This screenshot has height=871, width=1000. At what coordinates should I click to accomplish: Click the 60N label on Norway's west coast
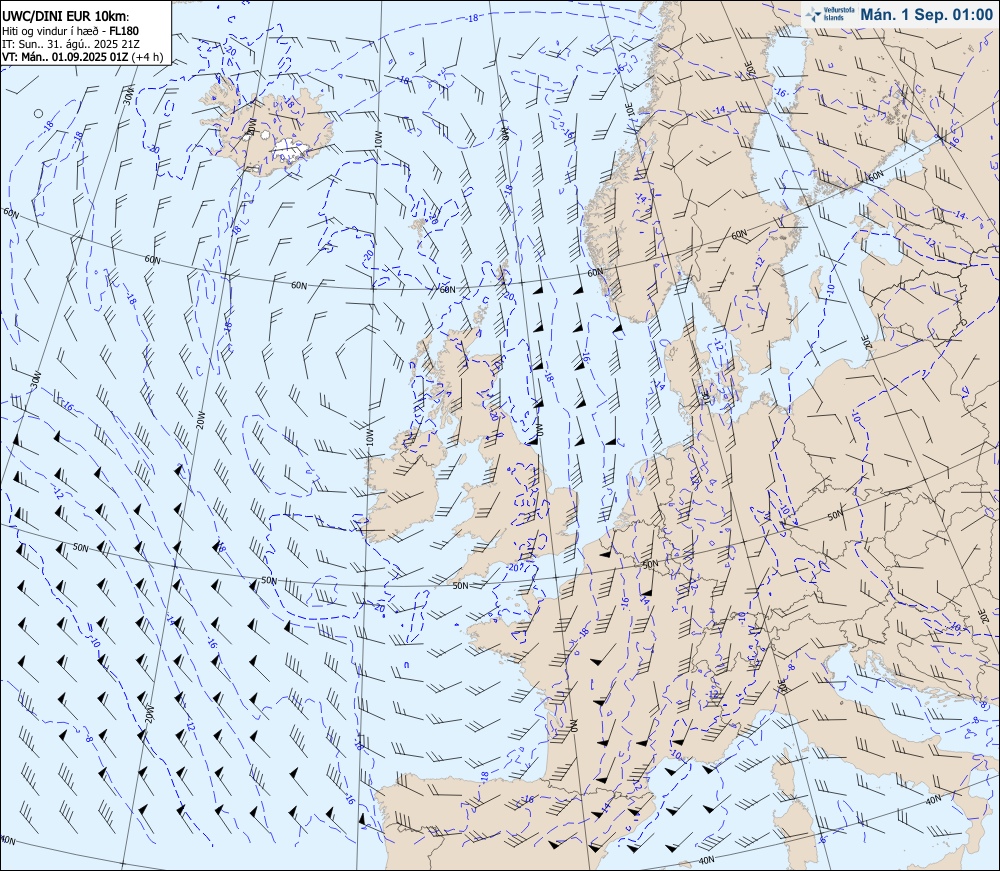click(595, 272)
